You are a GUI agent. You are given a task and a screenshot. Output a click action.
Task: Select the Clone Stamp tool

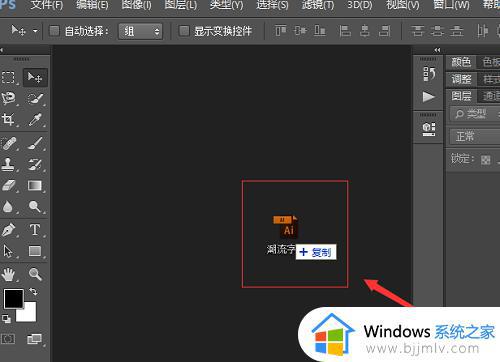[x=8, y=164]
